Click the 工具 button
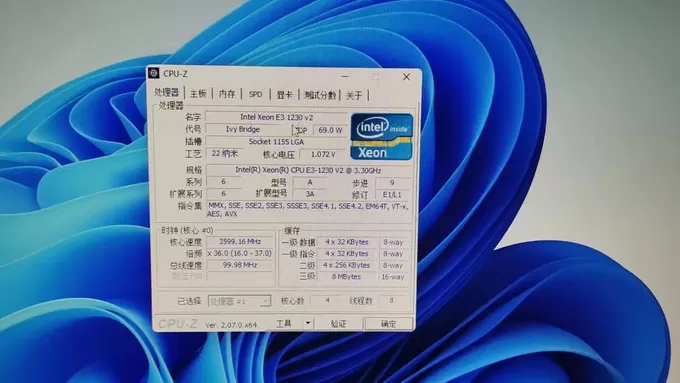 [x=284, y=323]
